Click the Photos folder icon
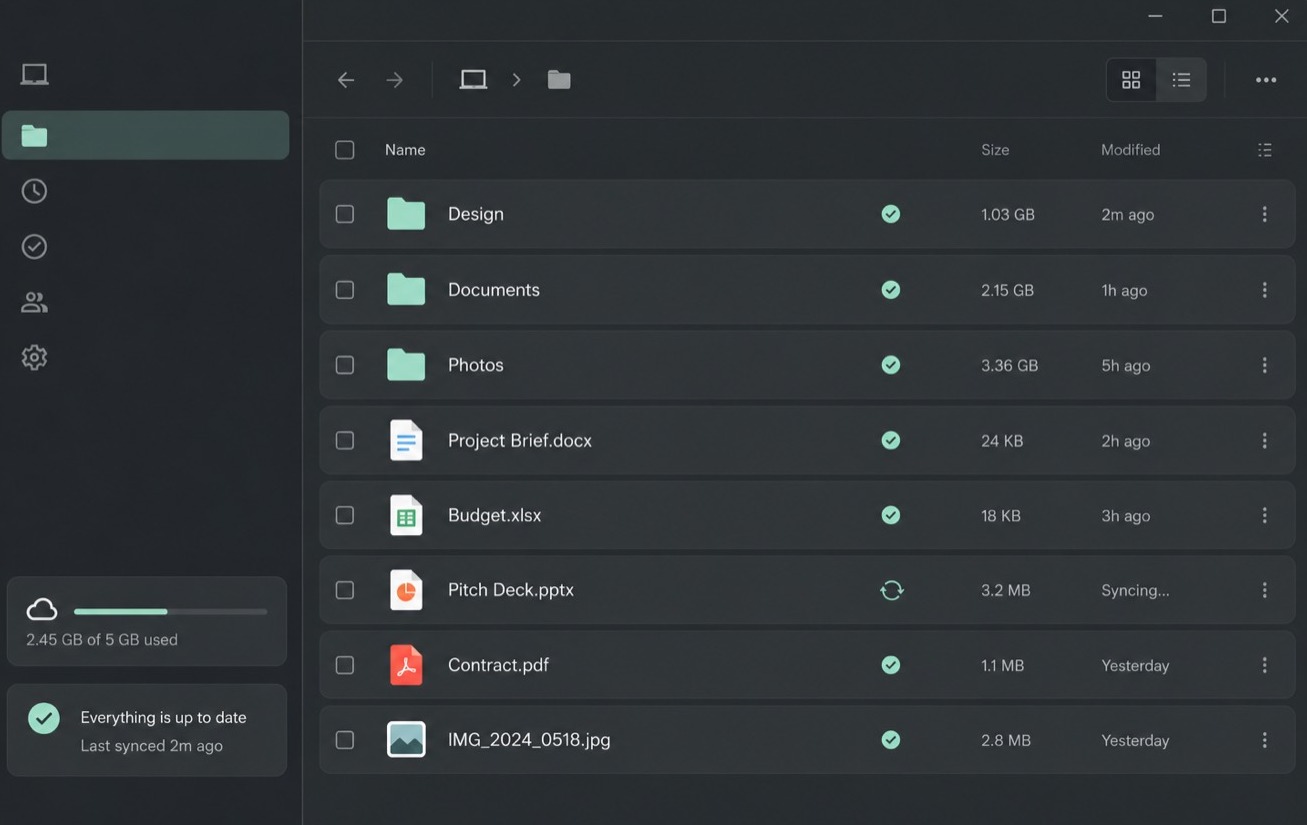Image resolution: width=1307 pixels, height=825 pixels. click(x=406, y=365)
